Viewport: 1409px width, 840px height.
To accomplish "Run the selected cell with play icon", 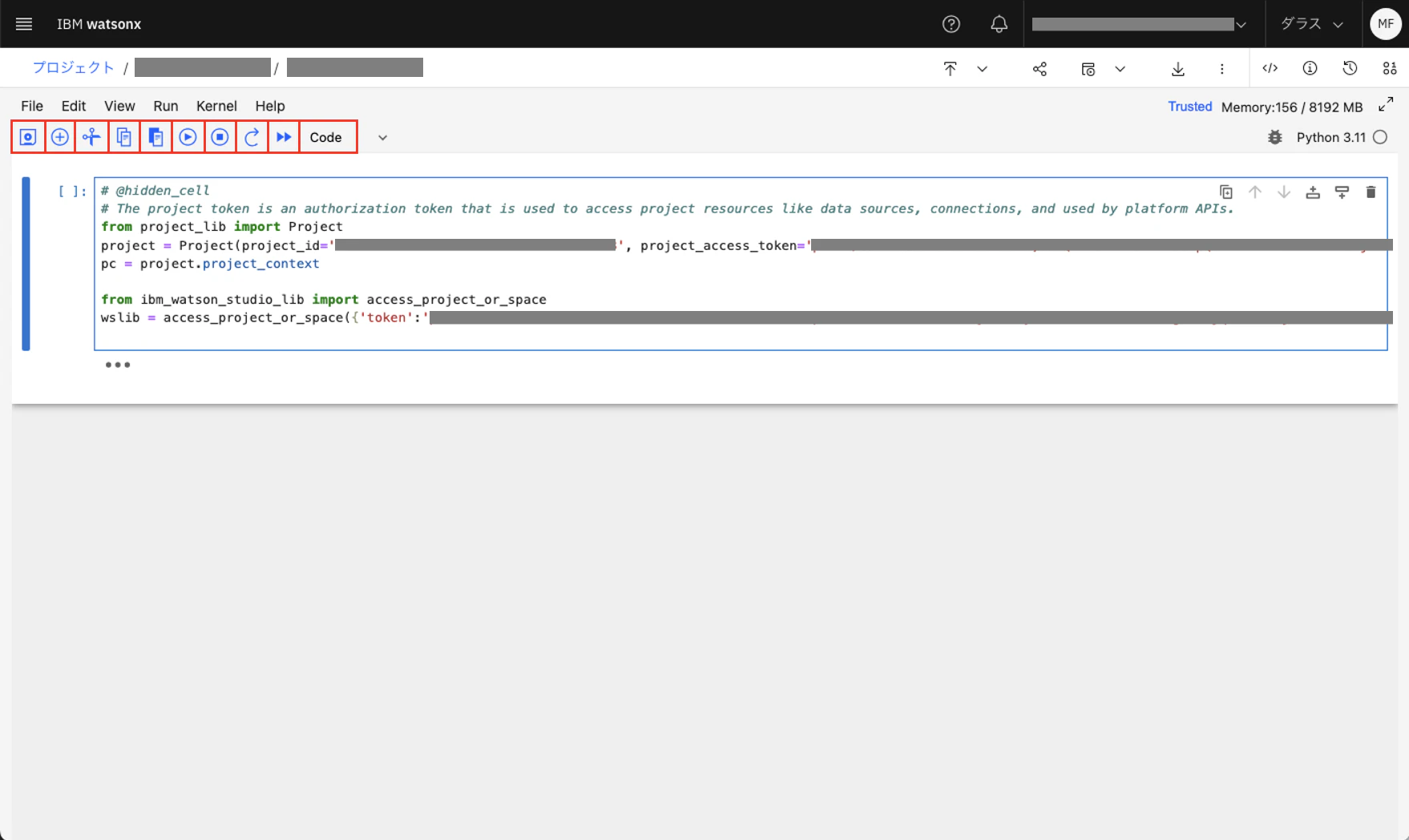I will (x=188, y=137).
